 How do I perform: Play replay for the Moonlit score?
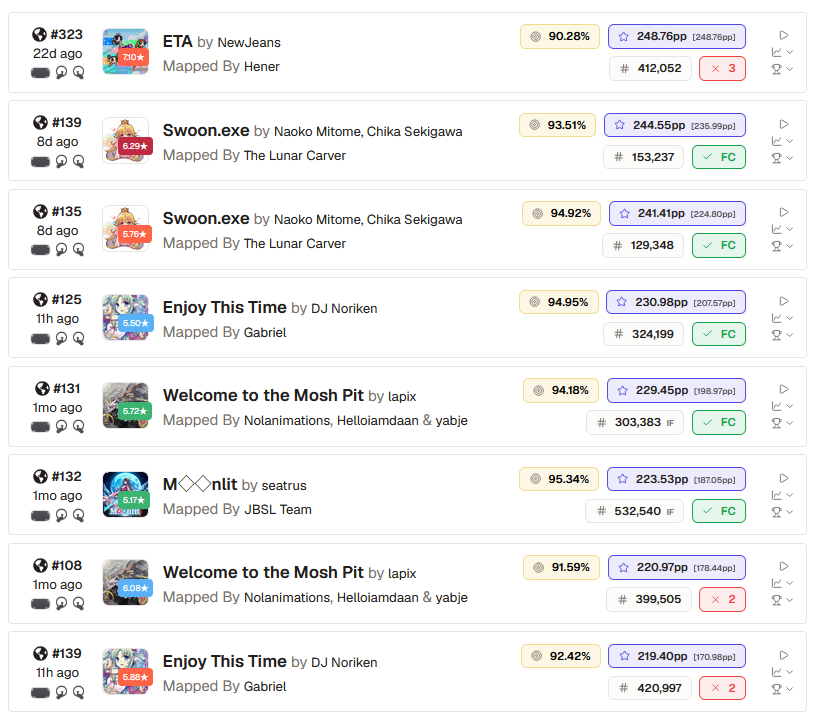pos(784,478)
